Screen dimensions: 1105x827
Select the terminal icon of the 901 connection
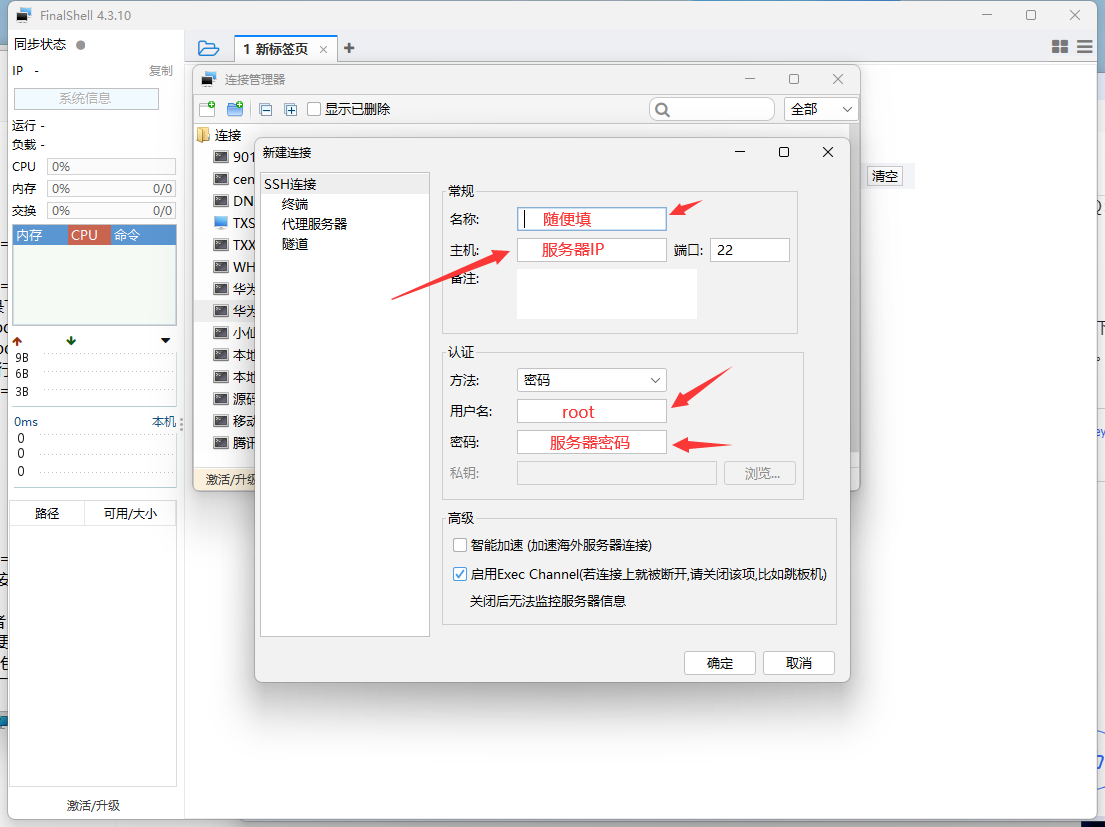coord(221,156)
